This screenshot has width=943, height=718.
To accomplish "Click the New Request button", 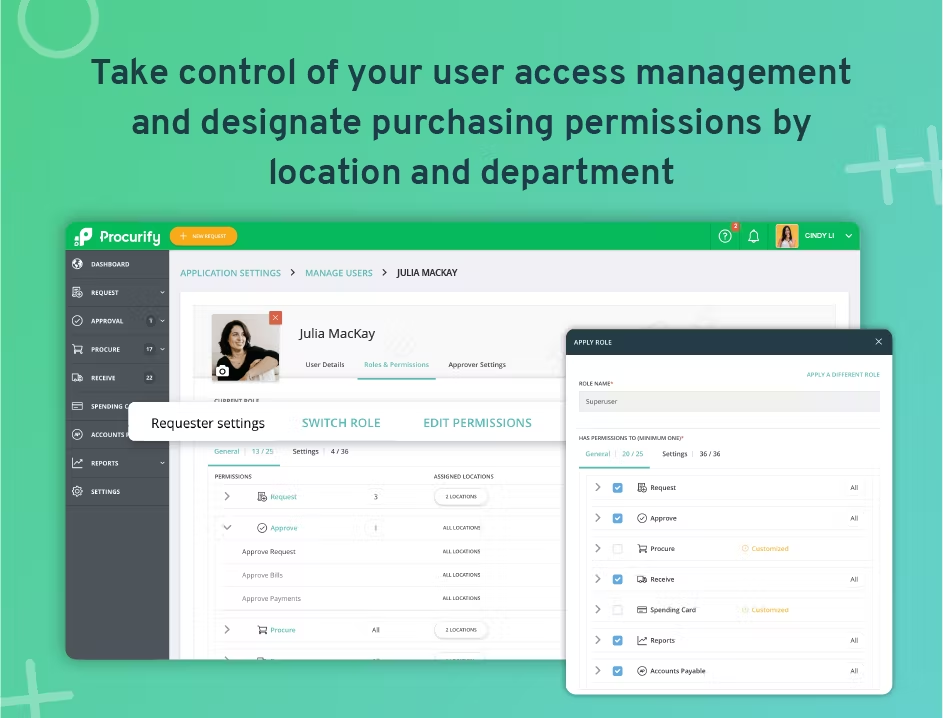I will pyautogui.click(x=203, y=236).
